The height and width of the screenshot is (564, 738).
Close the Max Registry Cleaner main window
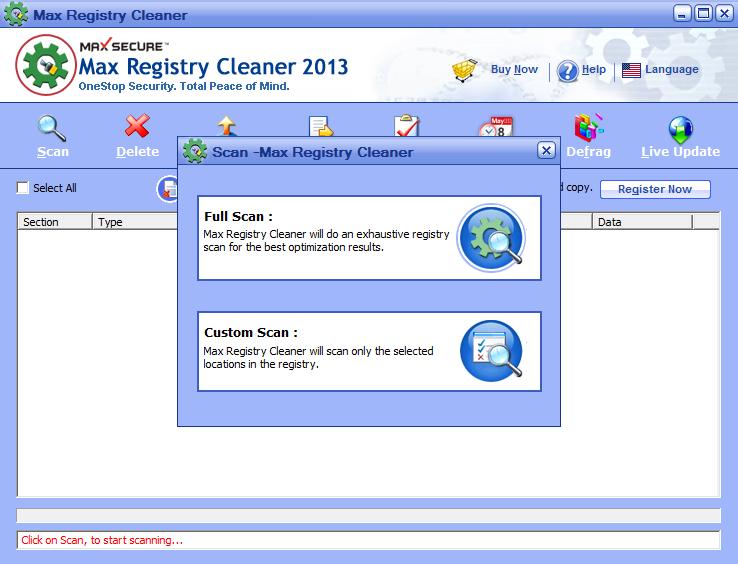coord(724,14)
